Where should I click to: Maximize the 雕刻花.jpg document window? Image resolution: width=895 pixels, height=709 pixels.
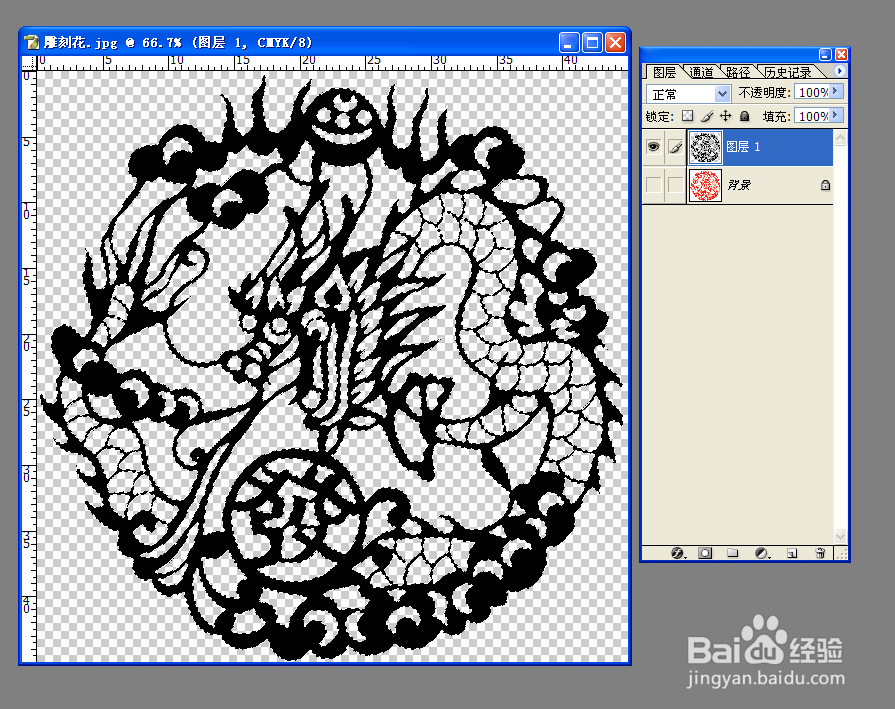tap(592, 42)
